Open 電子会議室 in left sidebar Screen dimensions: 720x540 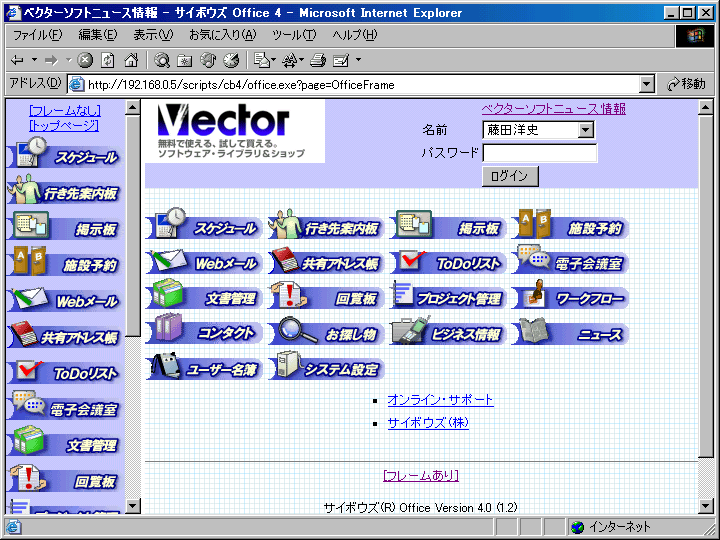coord(64,406)
